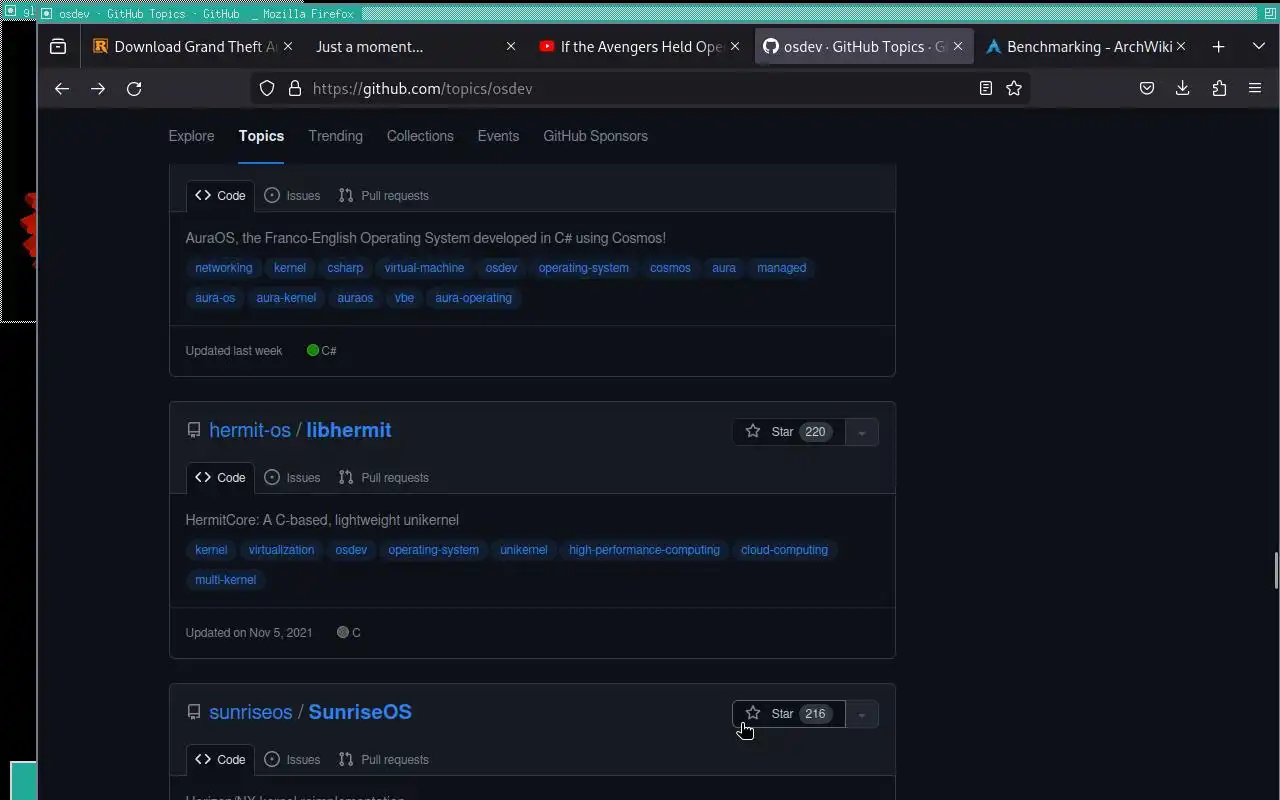
Task: Reload the page with the refresh icon
Action: 134,88
